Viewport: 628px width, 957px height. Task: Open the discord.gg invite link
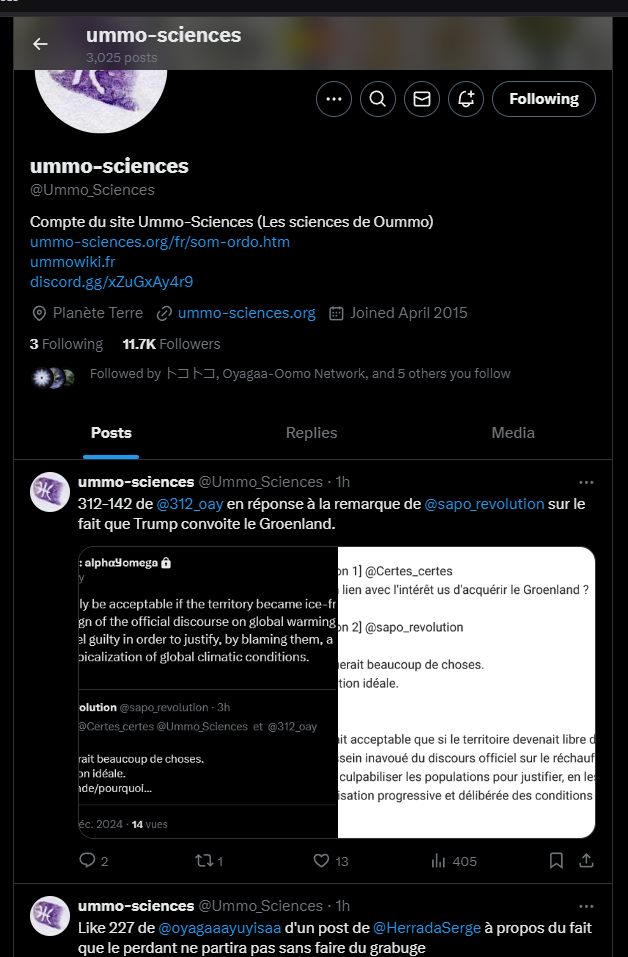pos(111,282)
